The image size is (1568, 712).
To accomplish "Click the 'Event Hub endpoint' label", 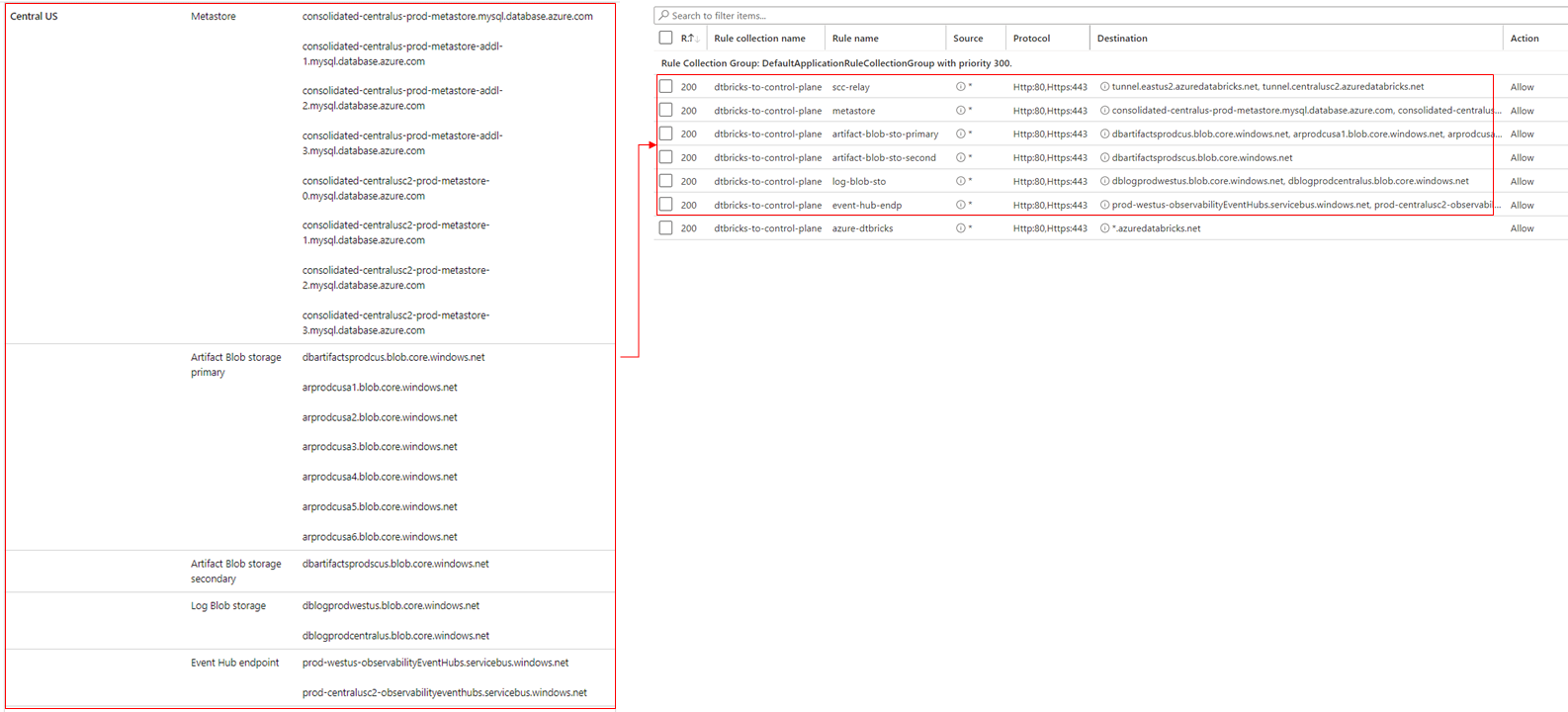I will coord(235,663).
